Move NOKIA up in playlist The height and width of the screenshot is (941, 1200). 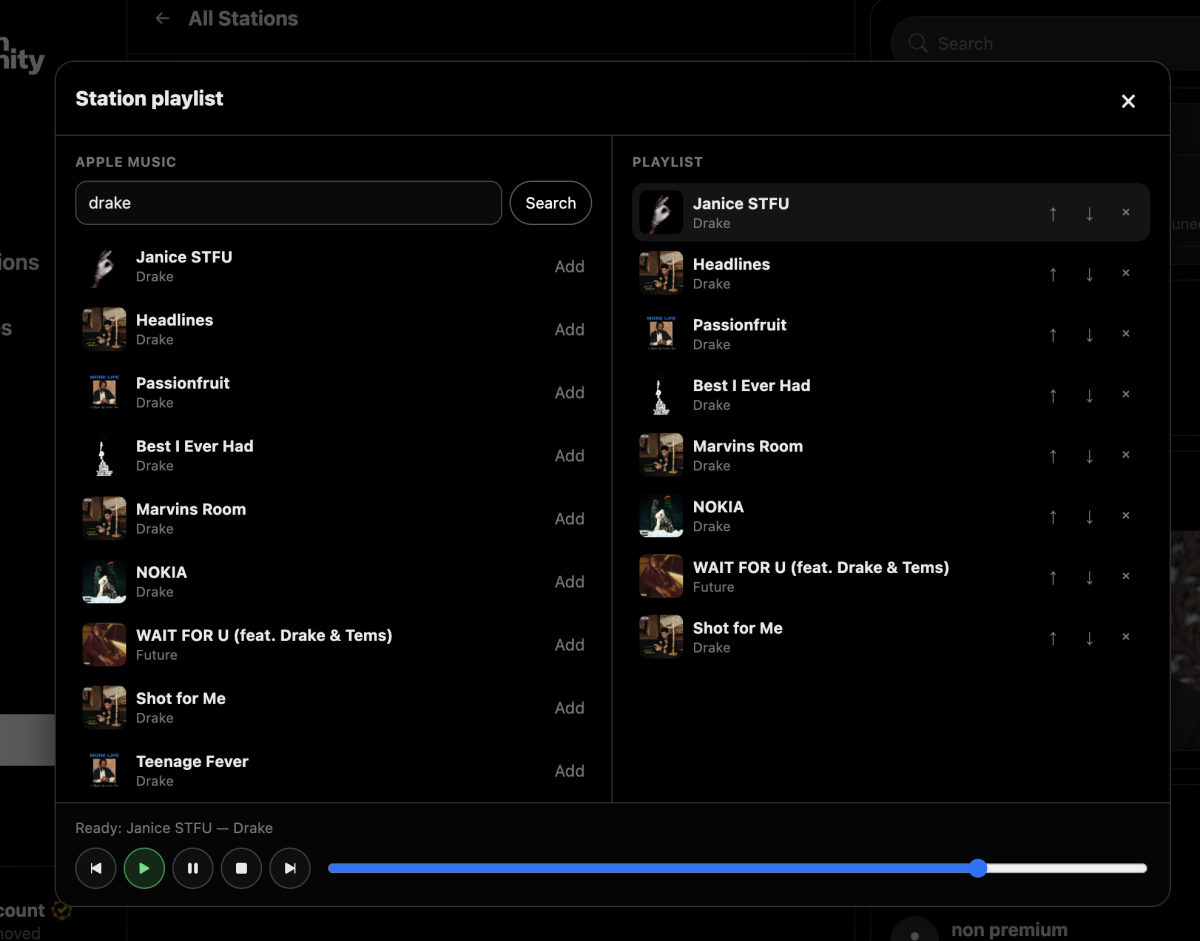click(x=1053, y=516)
